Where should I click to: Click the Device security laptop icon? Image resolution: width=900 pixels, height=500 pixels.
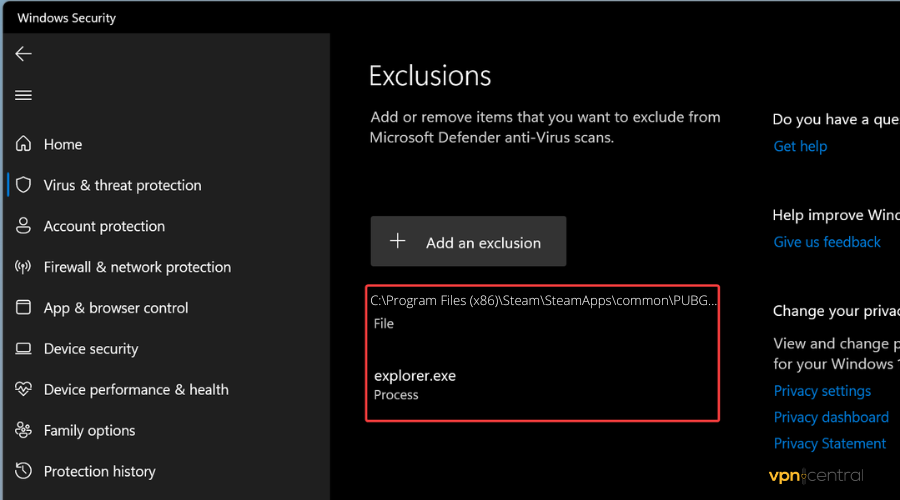point(23,349)
